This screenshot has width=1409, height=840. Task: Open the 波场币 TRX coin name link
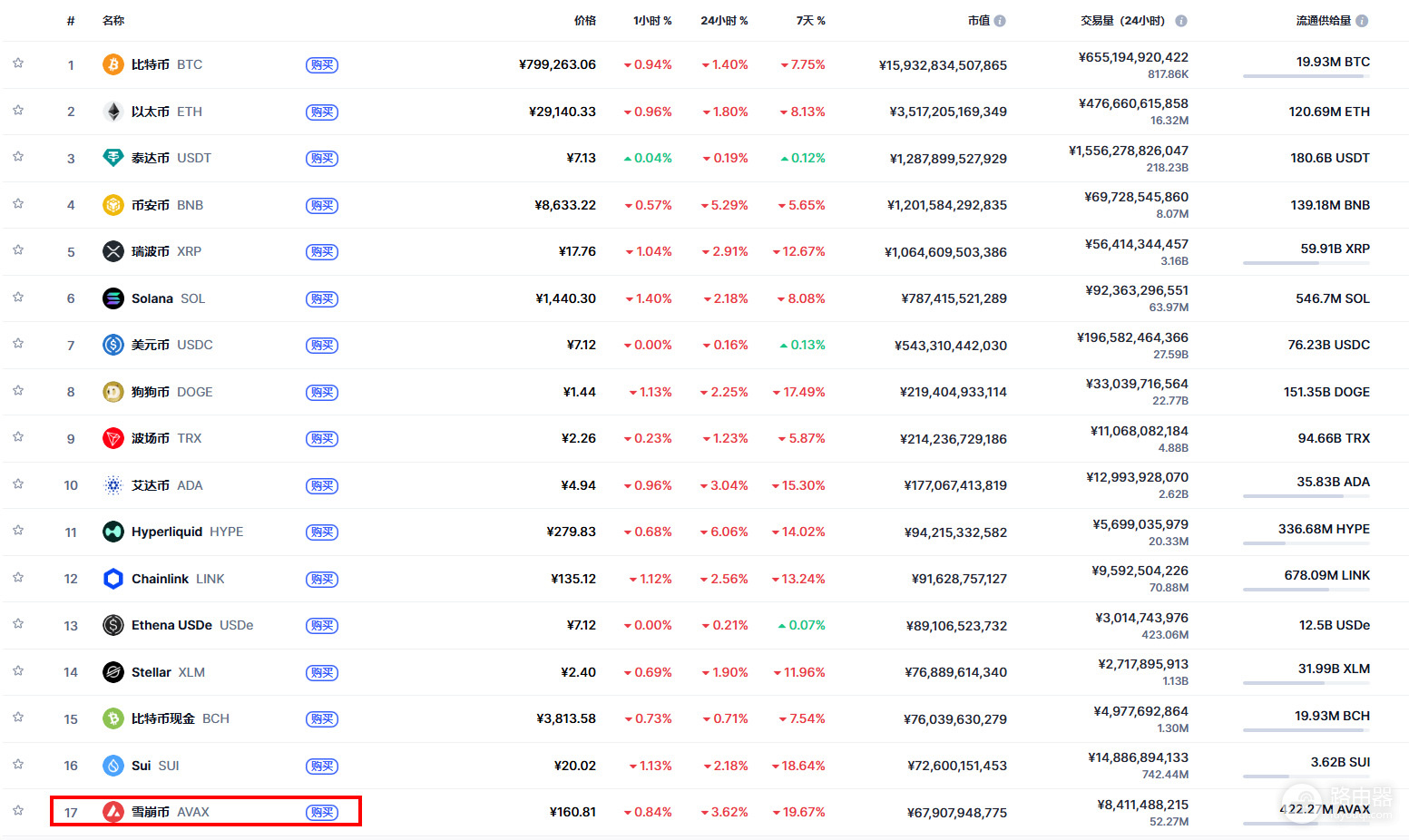(167, 438)
